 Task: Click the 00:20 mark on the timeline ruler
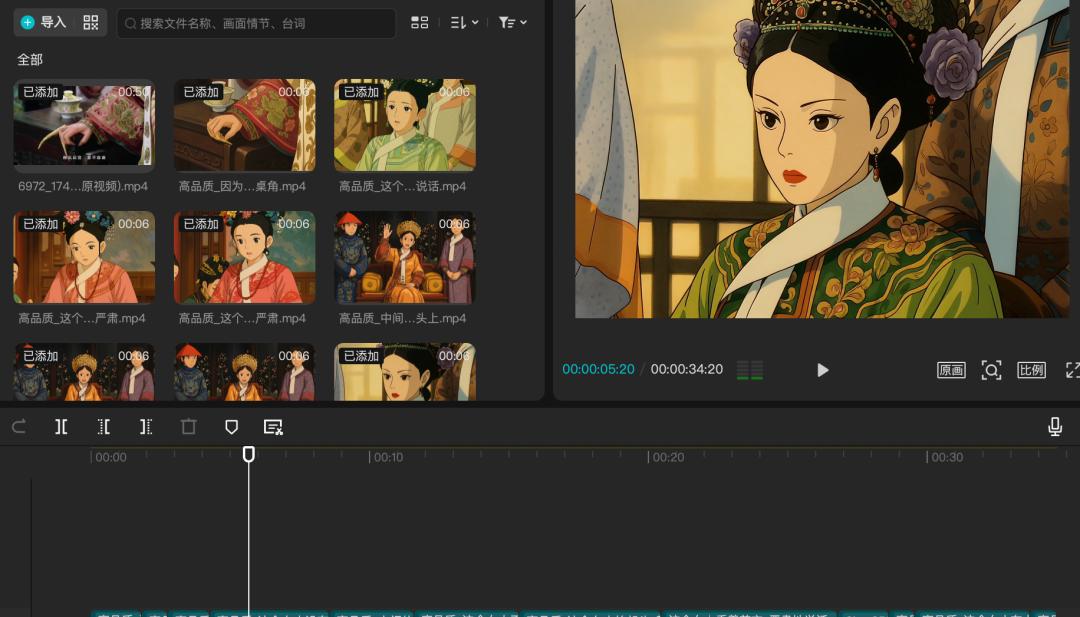pyautogui.click(x=668, y=457)
